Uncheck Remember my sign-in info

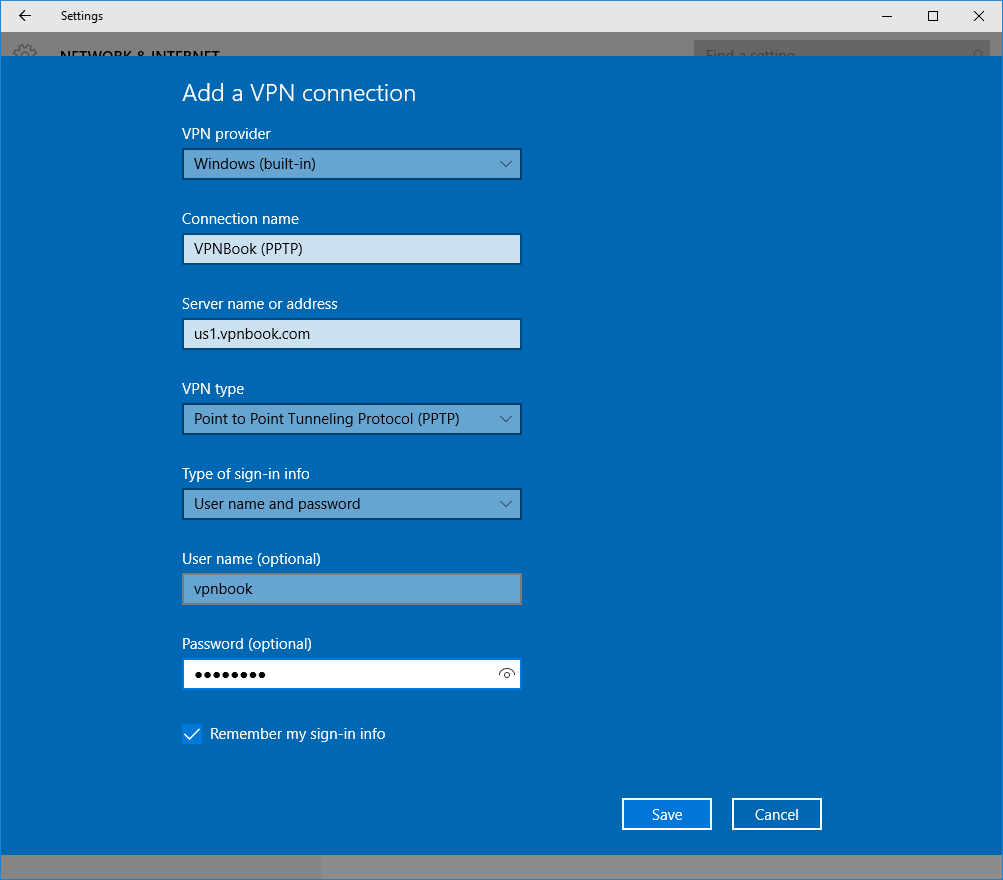[x=191, y=734]
